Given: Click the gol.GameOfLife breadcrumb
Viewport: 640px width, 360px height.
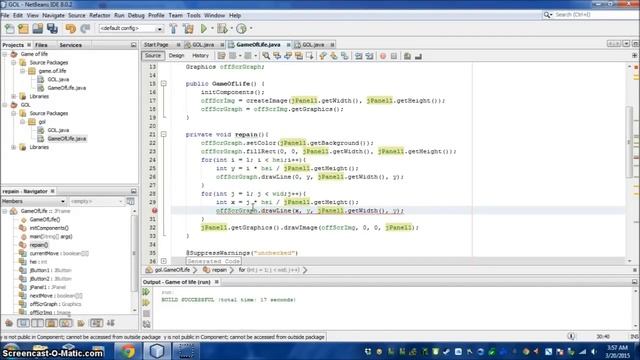Looking at the screenshot, I should coord(172,270).
